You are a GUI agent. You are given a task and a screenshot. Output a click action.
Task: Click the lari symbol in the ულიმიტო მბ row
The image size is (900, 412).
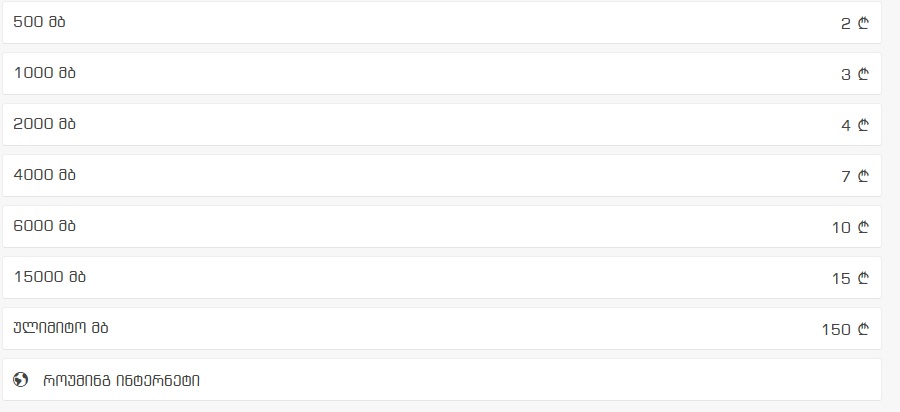tap(863, 329)
